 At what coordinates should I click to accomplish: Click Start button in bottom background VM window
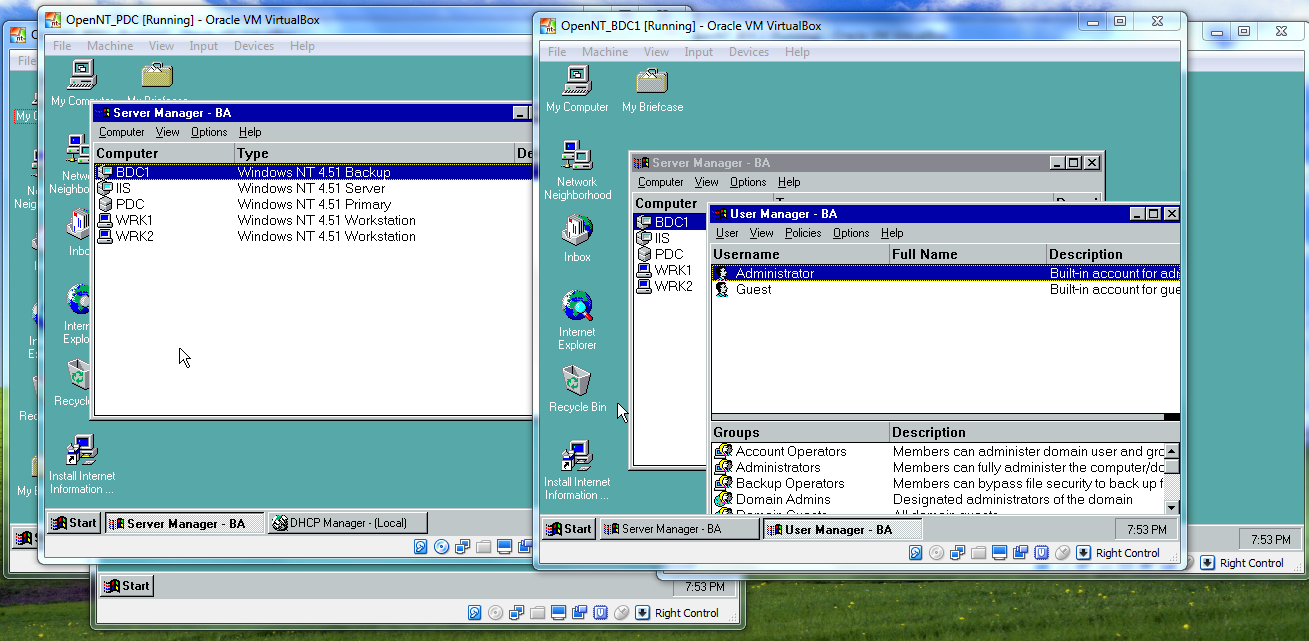127,586
